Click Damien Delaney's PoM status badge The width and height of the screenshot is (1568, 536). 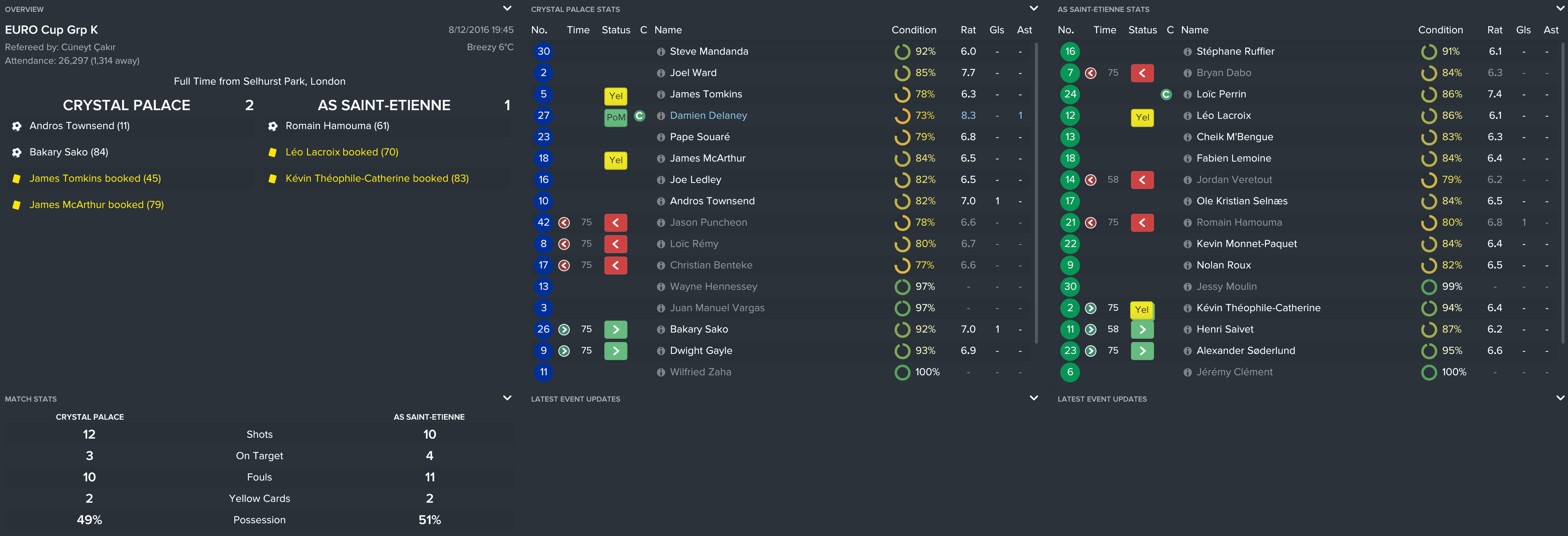click(x=615, y=117)
